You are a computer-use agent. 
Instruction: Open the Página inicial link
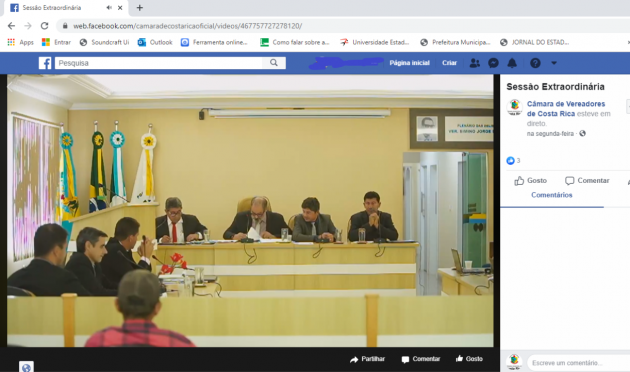point(409,63)
